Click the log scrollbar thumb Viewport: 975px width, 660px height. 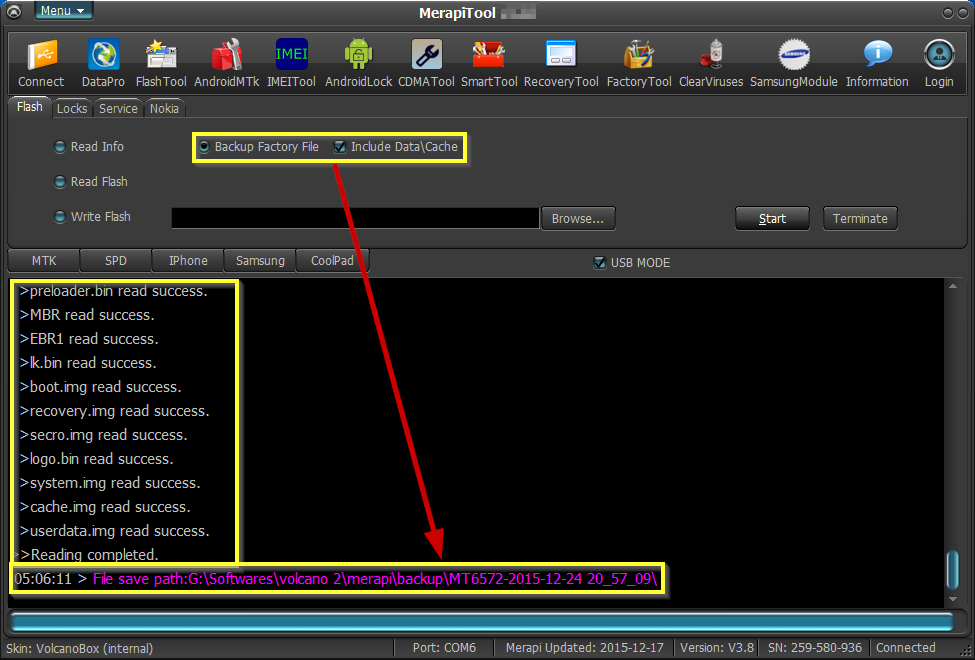click(x=953, y=569)
